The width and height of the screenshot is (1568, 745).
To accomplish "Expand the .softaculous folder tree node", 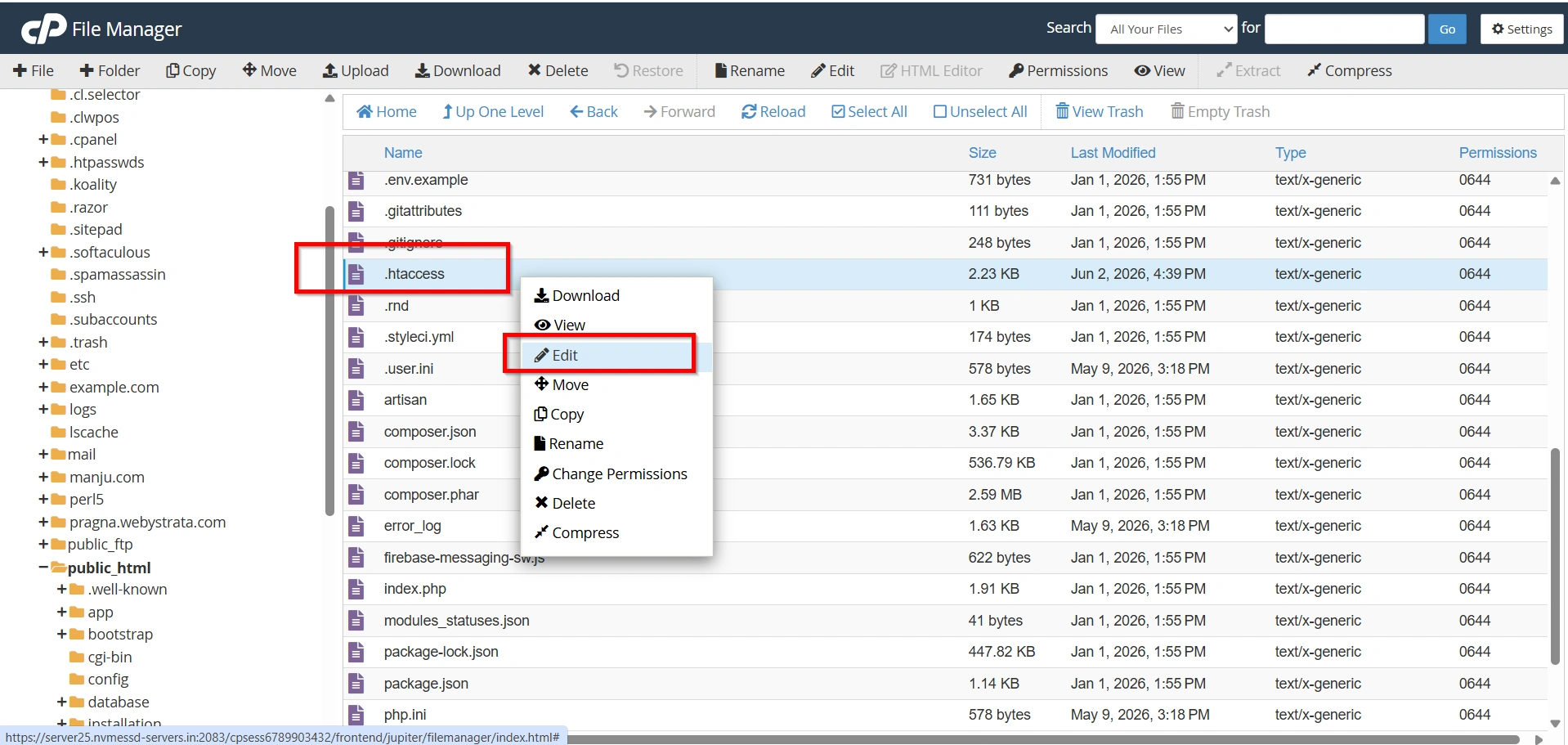I will click(x=43, y=253).
